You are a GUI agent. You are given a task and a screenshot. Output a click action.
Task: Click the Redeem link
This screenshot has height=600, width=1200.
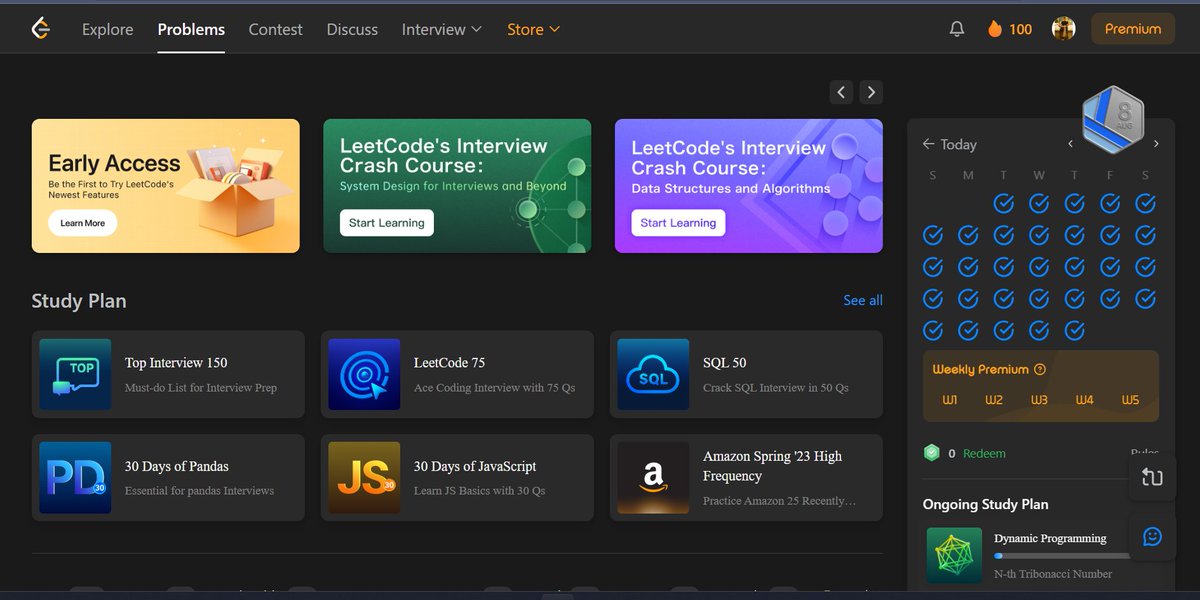click(984, 453)
